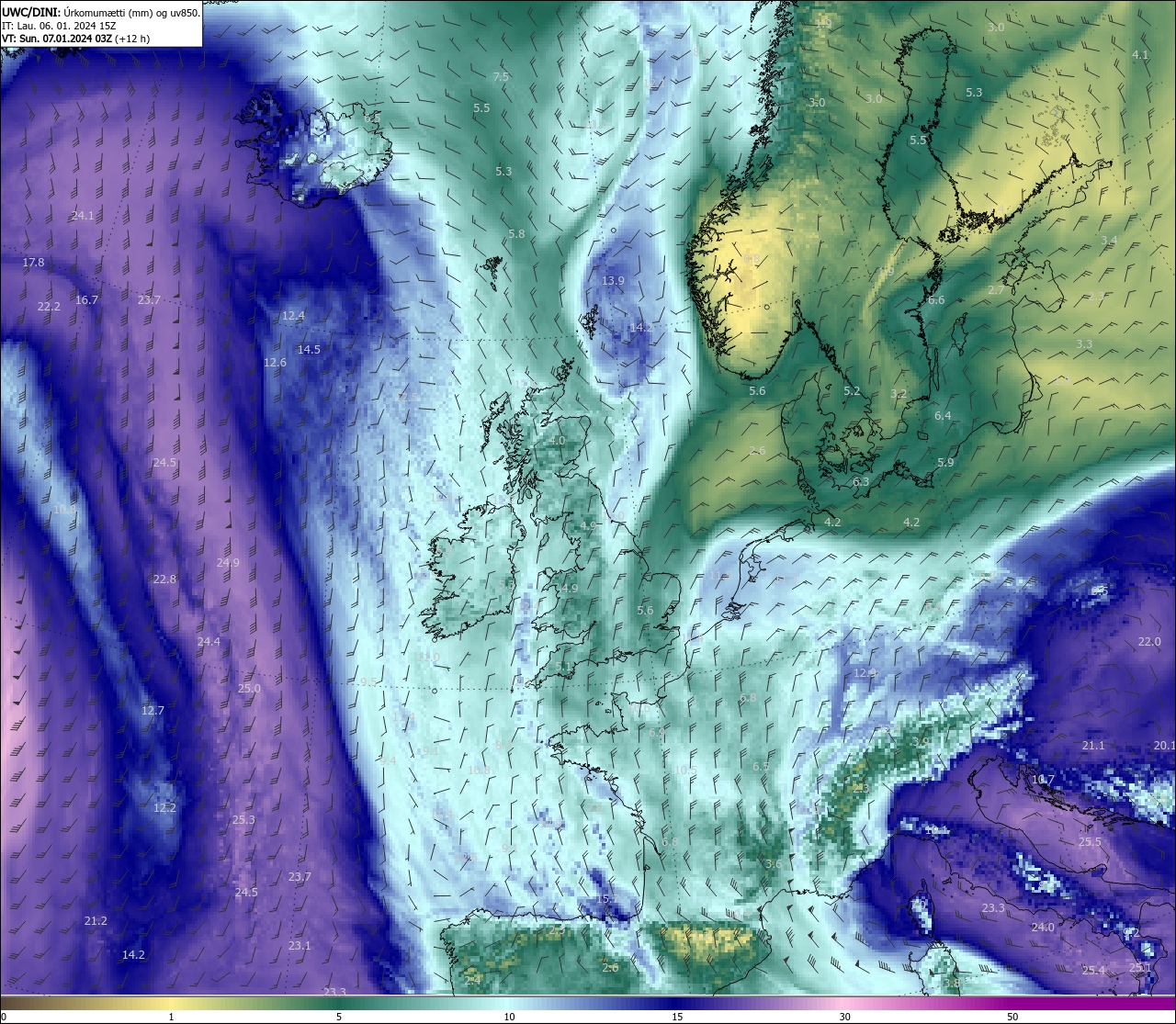The width and height of the screenshot is (1176, 1024).
Task: Click the 3.8 value label
Action: (x=952, y=983)
